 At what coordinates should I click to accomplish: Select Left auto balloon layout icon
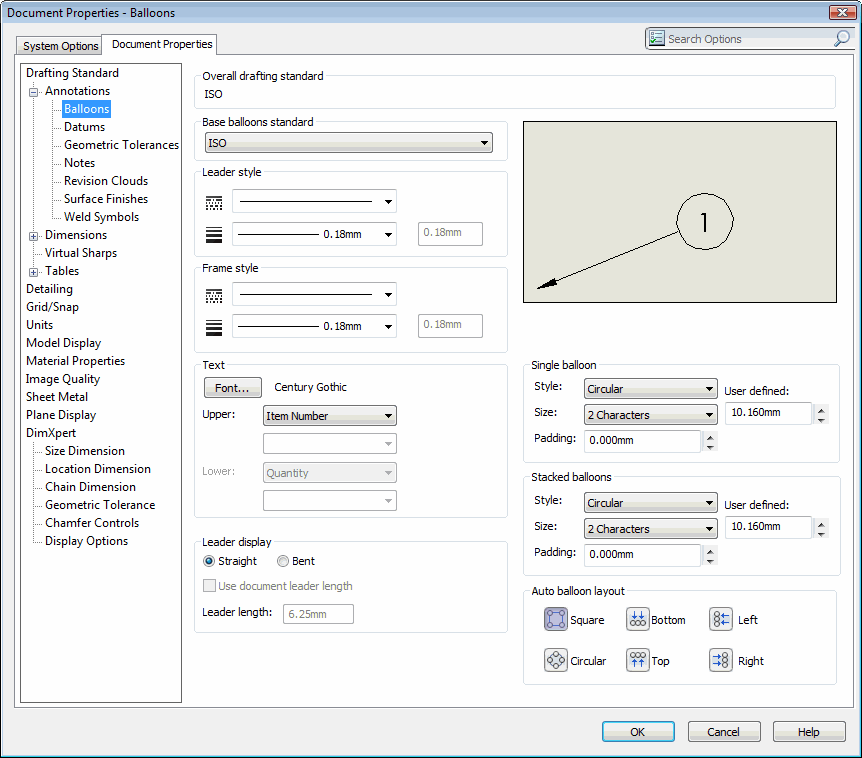pos(720,619)
